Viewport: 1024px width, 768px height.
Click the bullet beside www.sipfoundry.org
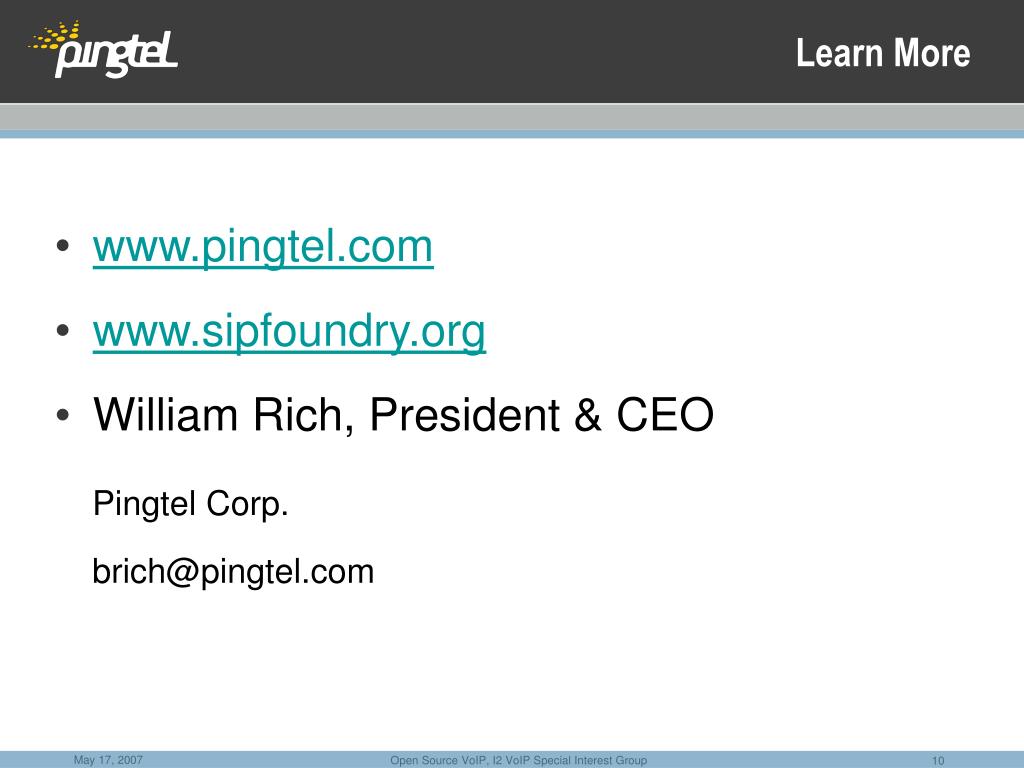coord(63,330)
